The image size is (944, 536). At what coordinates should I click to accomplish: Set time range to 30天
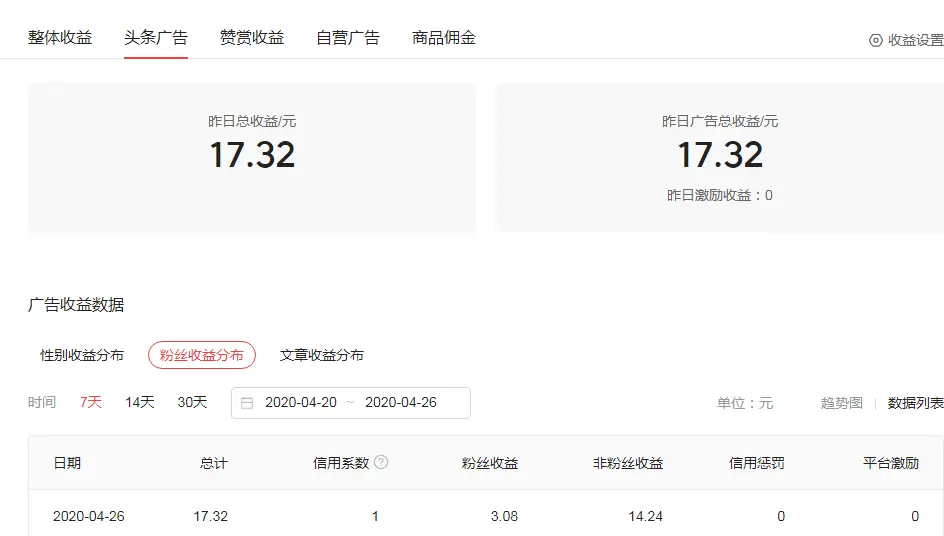[x=192, y=402]
